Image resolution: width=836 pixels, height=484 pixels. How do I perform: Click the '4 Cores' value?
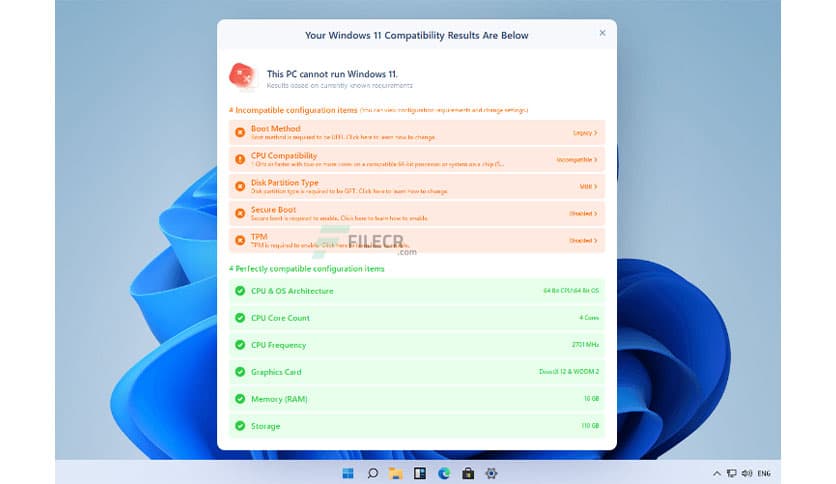pyautogui.click(x=589, y=318)
